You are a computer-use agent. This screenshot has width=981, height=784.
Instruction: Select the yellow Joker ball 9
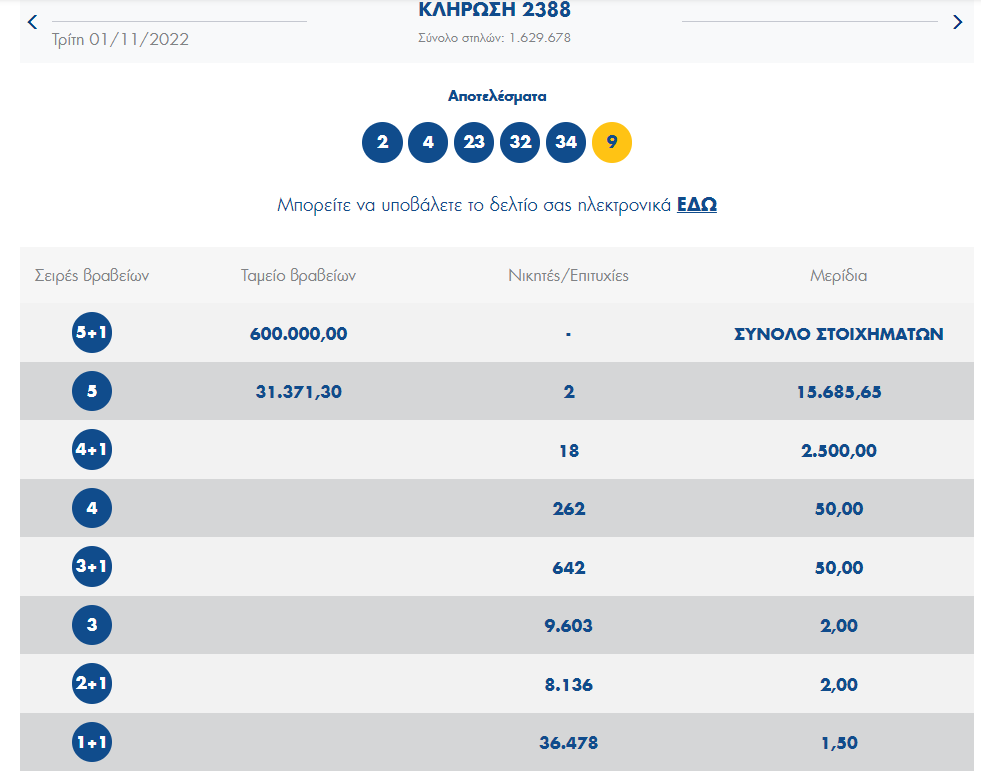pyautogui.click(x=612, y=143)
